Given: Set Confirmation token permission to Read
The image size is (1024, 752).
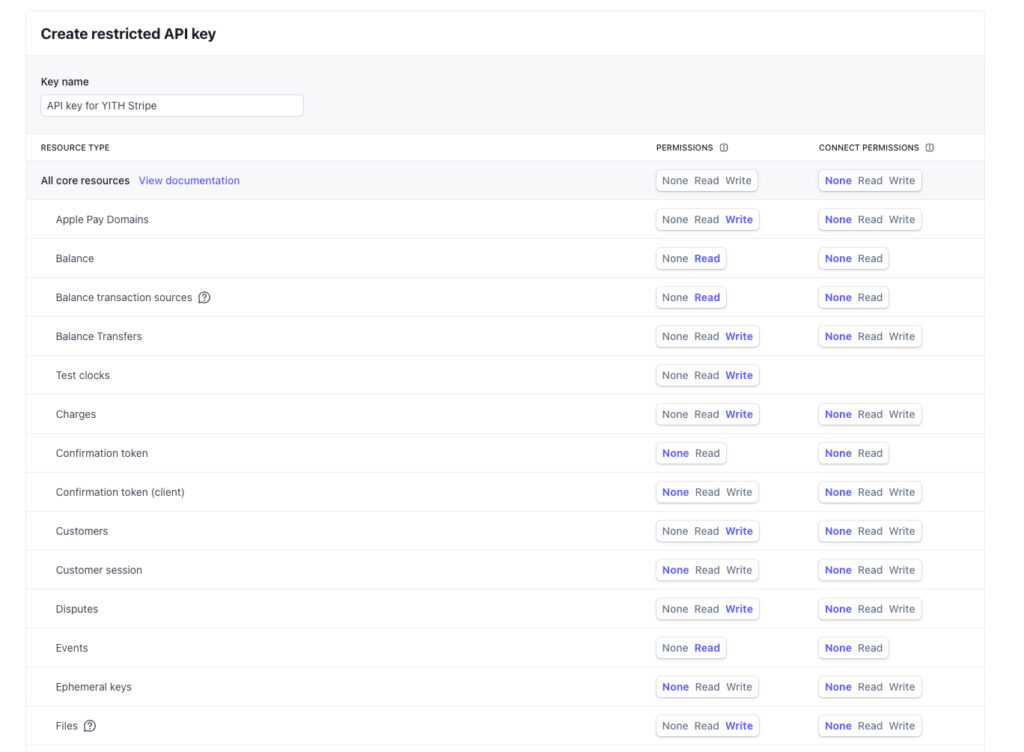Looking at the screenshot, I should point(707,454).
